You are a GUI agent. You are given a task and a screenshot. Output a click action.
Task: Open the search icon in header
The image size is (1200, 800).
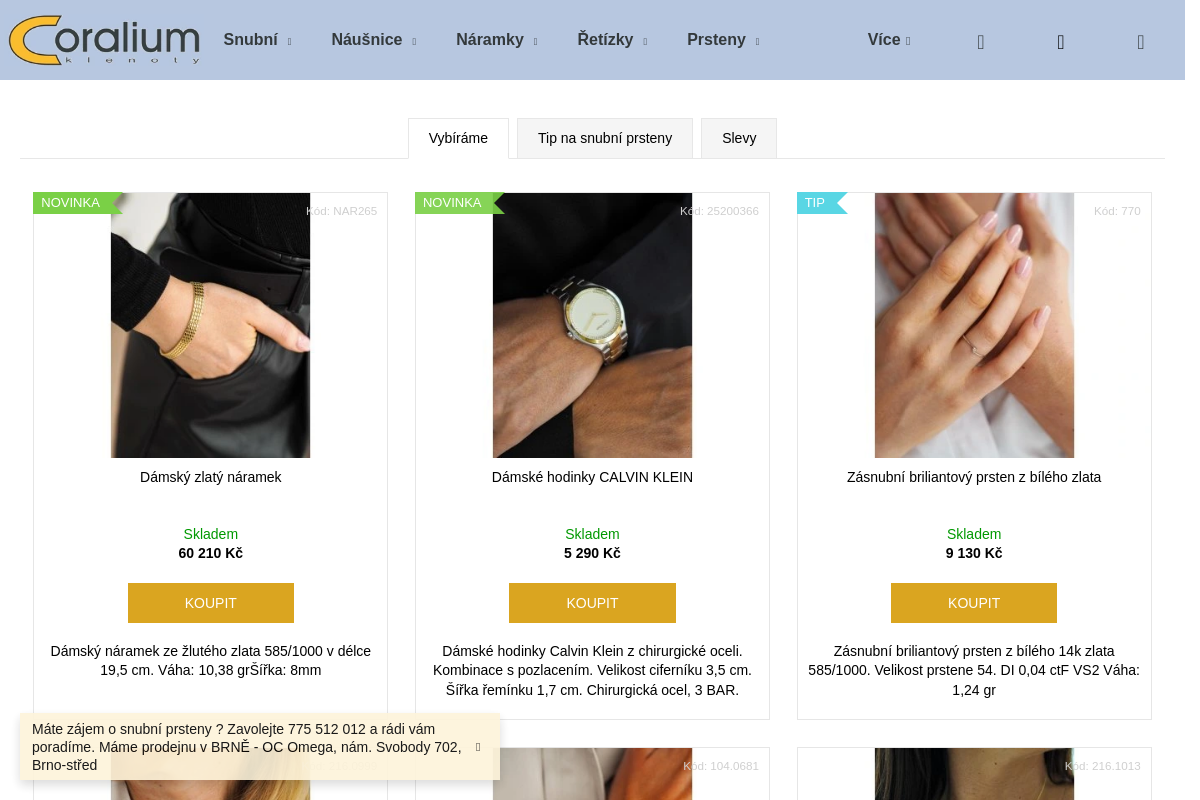tap(981, 42)
